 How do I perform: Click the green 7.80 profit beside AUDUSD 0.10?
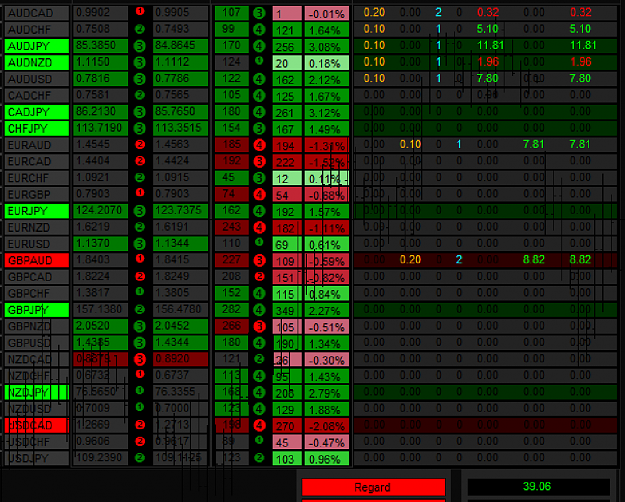[x=487, y=79]
